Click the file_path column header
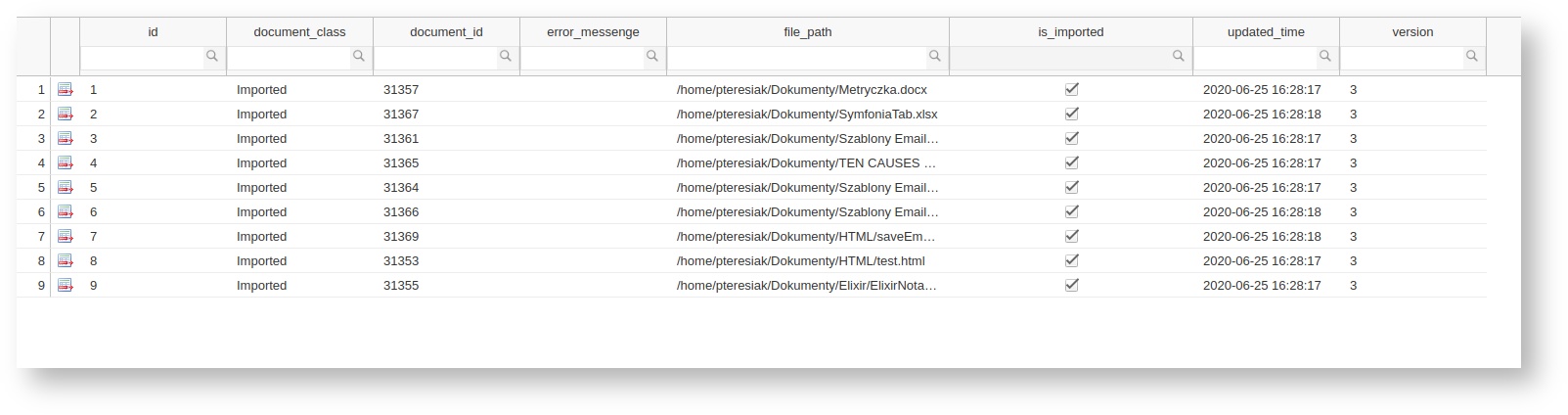1568x415 pixels. click(807, 32)
